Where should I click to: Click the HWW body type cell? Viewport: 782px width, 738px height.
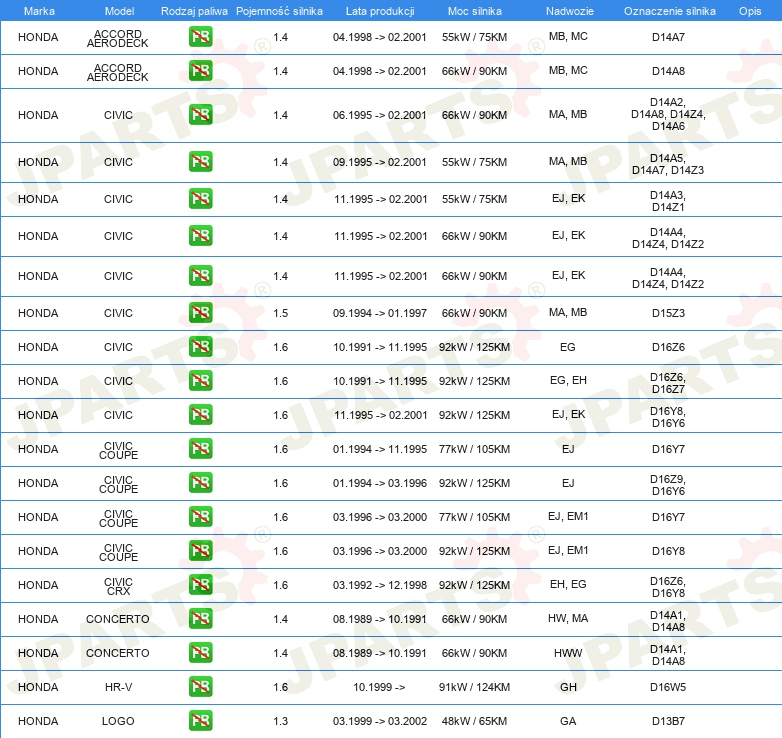pyautogui.click(x=568, y=653)
